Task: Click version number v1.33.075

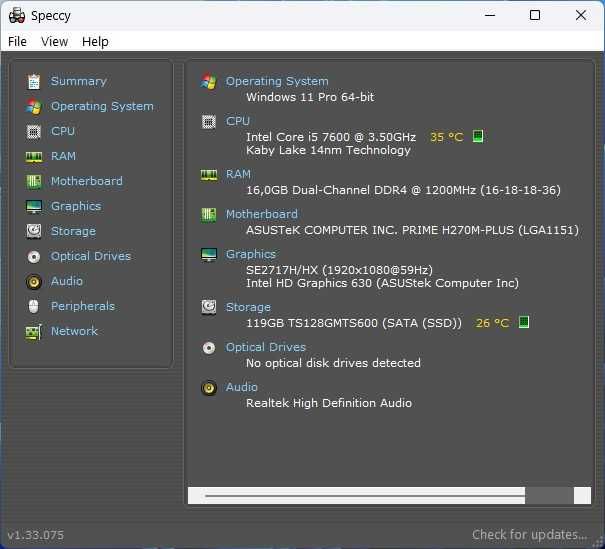Action: point(35,535)
